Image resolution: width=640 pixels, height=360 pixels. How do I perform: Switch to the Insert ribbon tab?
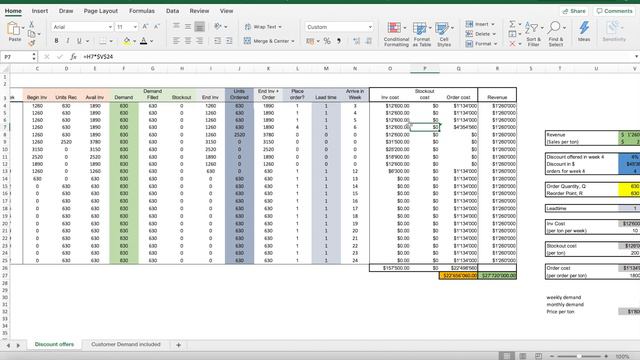point(40,11)
